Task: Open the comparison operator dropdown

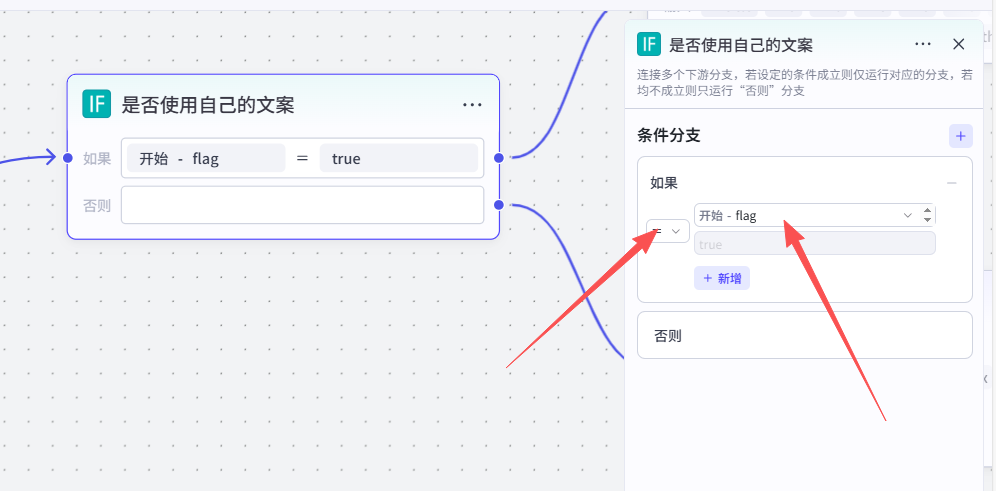Action: click(x=668, y=231)
